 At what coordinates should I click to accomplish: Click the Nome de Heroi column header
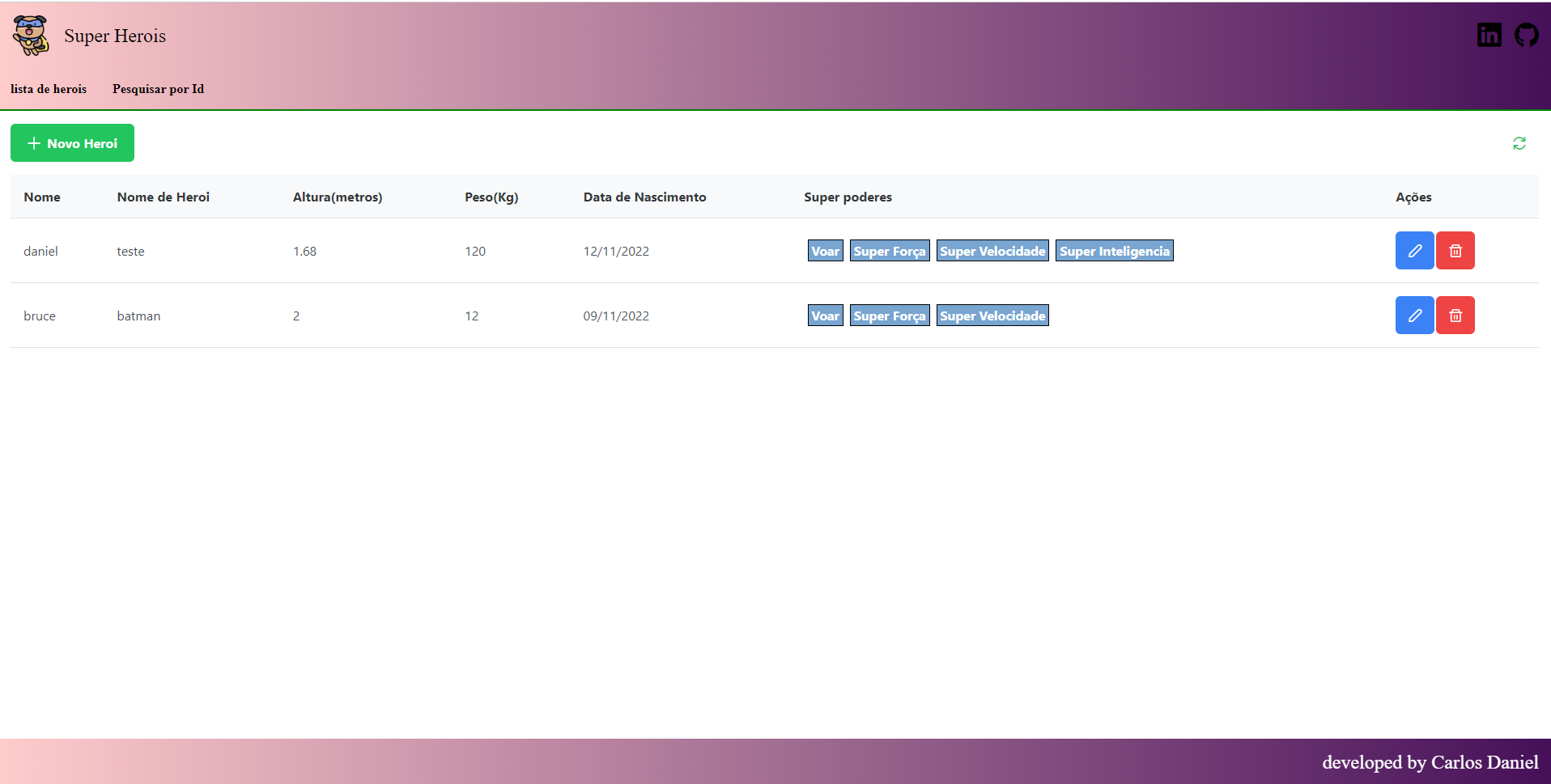tap(164, 197)
